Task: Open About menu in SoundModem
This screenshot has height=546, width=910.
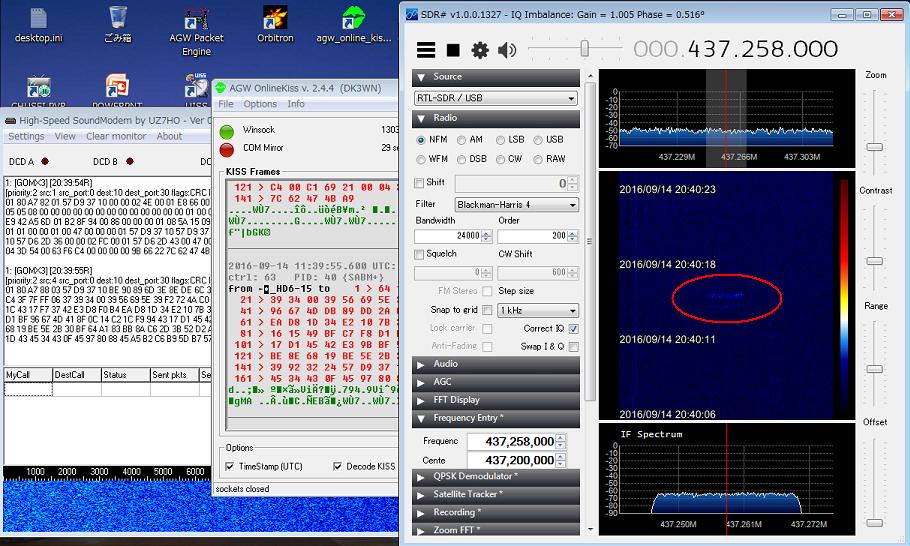Action: coord(169,136)
